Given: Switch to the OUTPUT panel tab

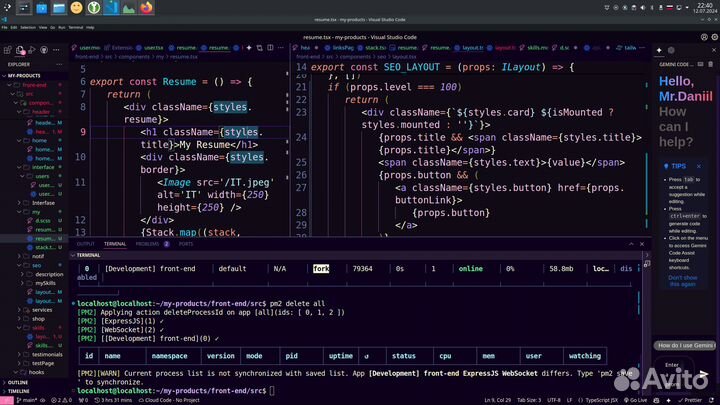Looking at the screenshot, I should click(x=85, y=244).
